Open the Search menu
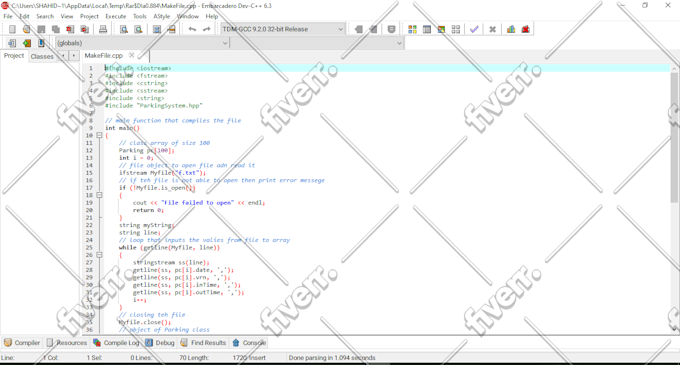680x365 pixels. click(45, 16)
